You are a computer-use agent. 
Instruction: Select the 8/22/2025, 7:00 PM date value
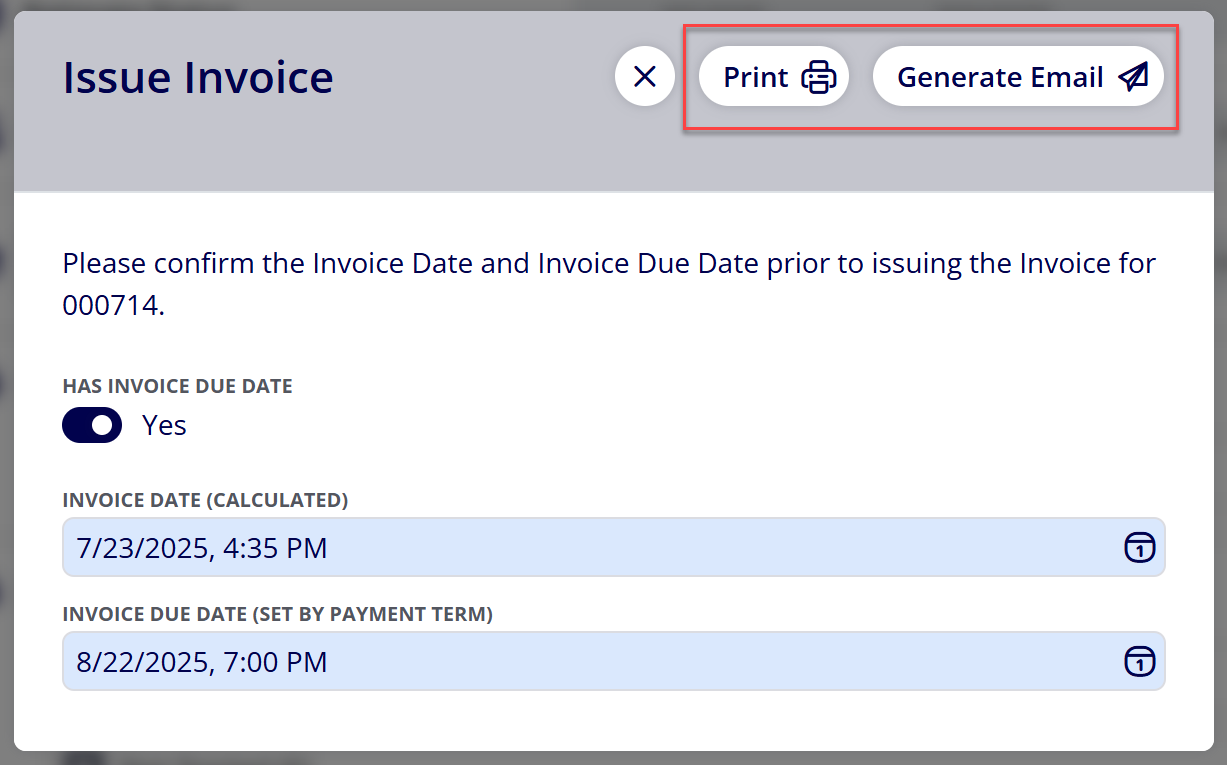click(202, 662)
